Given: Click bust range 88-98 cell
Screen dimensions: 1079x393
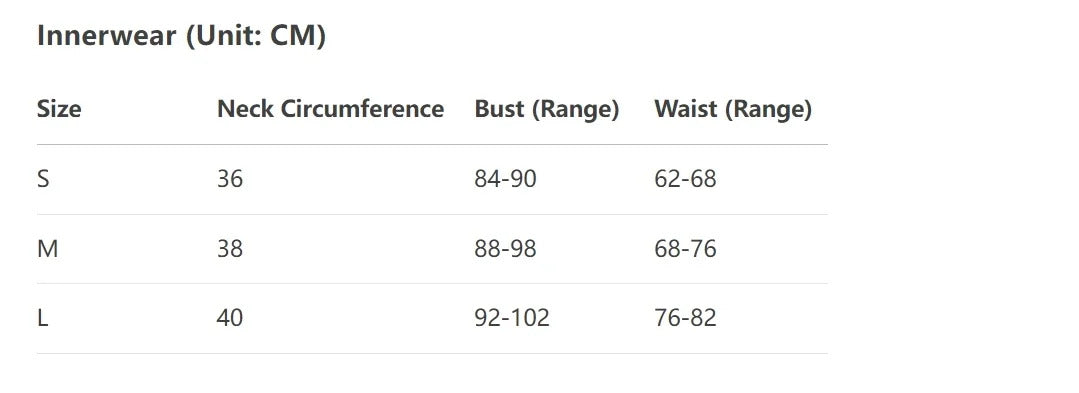Looking at the screenshot, I should 505,248.
